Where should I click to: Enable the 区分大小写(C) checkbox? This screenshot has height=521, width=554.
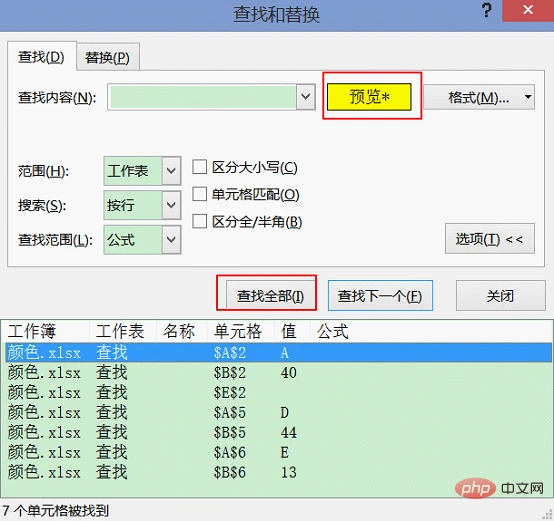pyautogui.click(x=200, y=167)
